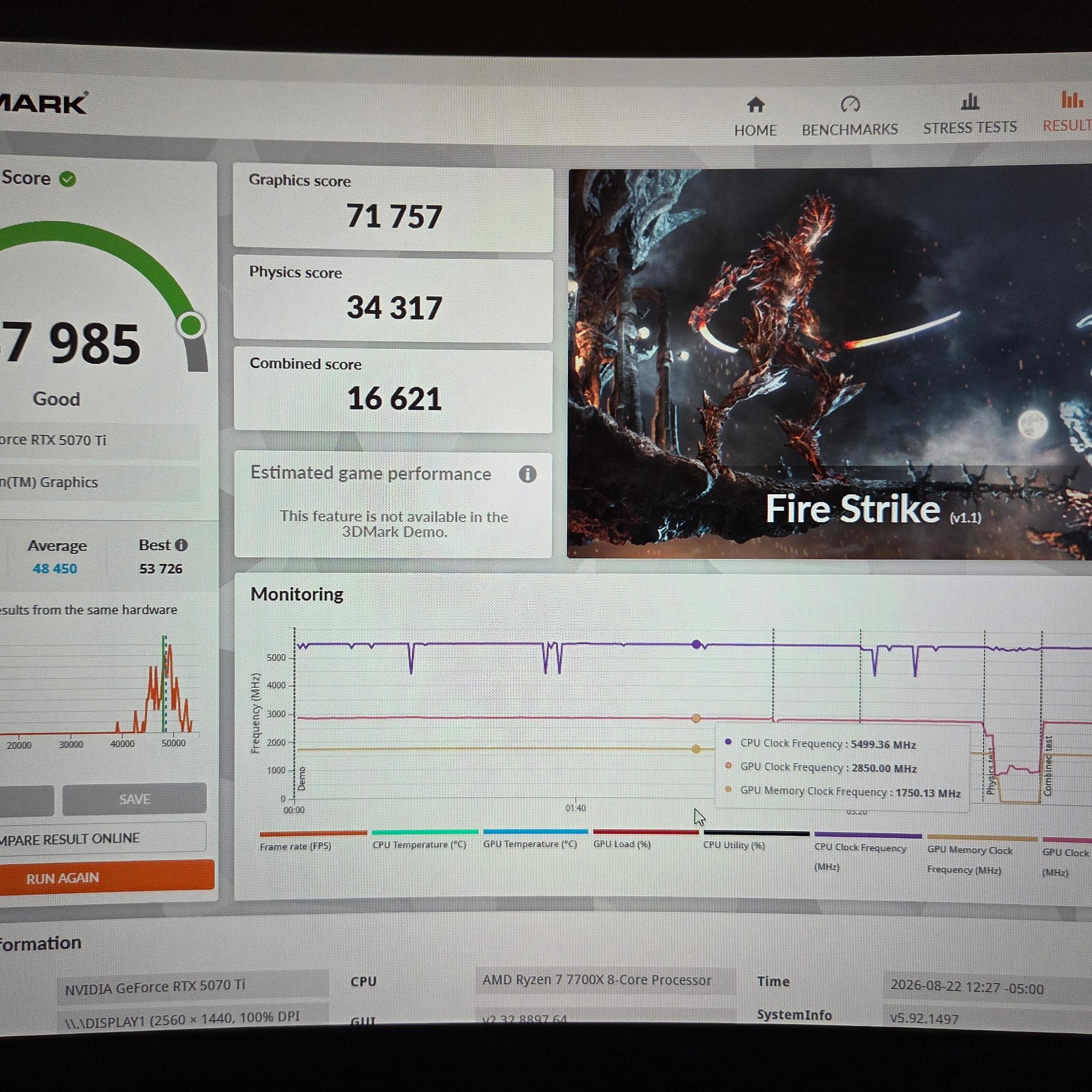Image resolution: width=1092 pixels, height=1092 pixels.
Task: Click the Graphics score value 71 757
Action: pos(394,216)
